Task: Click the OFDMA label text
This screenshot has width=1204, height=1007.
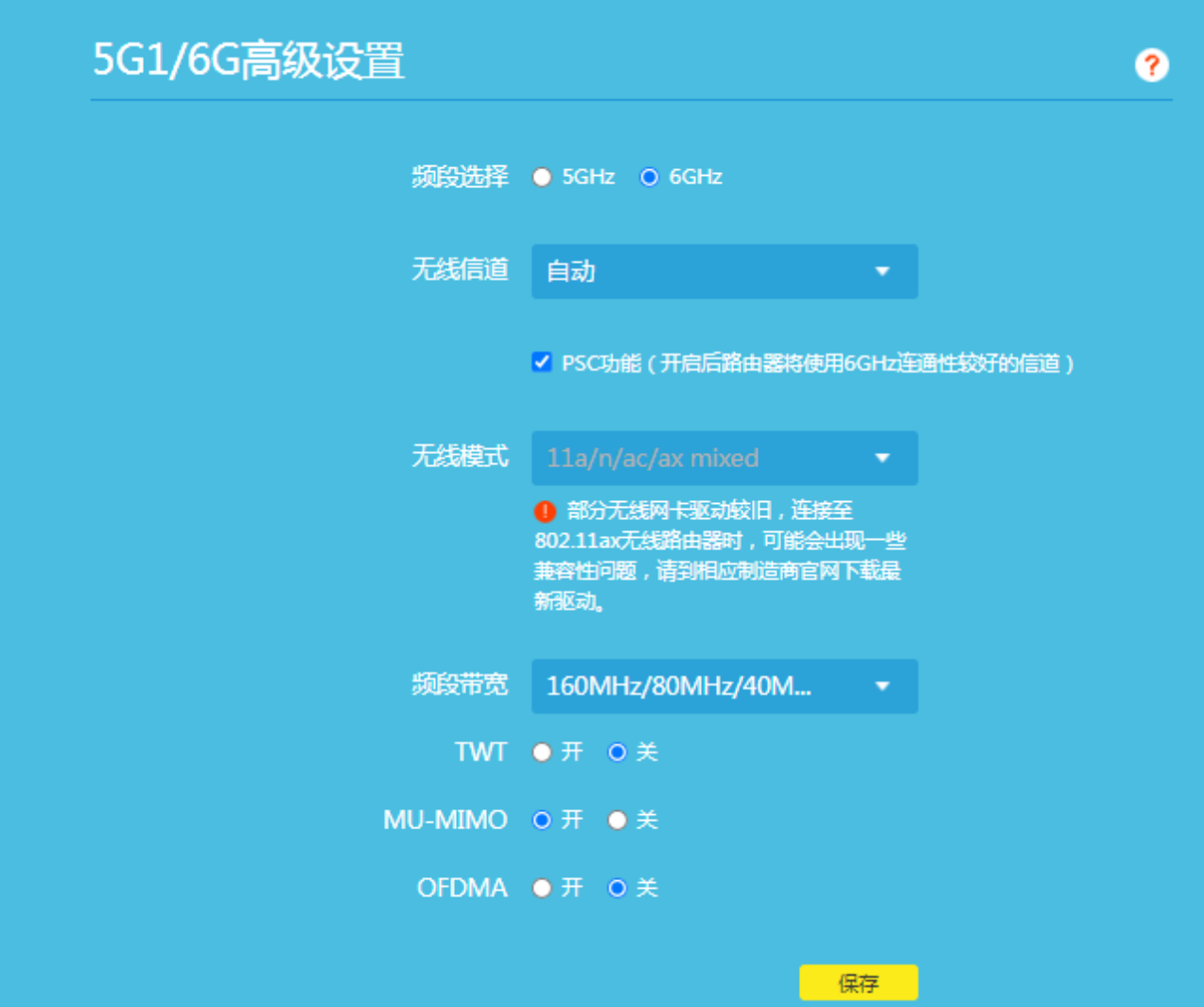Action: (462, 888)
